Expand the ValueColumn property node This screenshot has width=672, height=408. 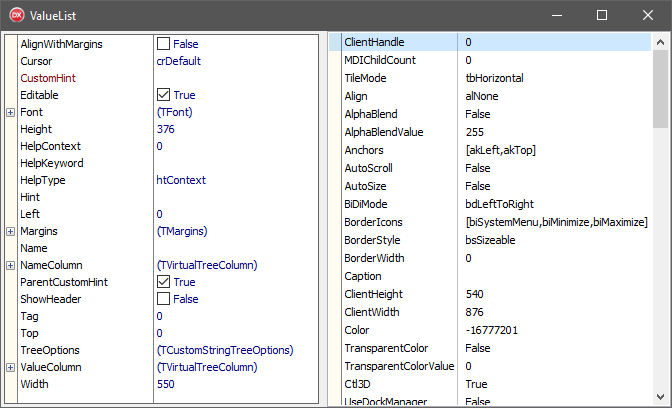click(x=10, y=367)
